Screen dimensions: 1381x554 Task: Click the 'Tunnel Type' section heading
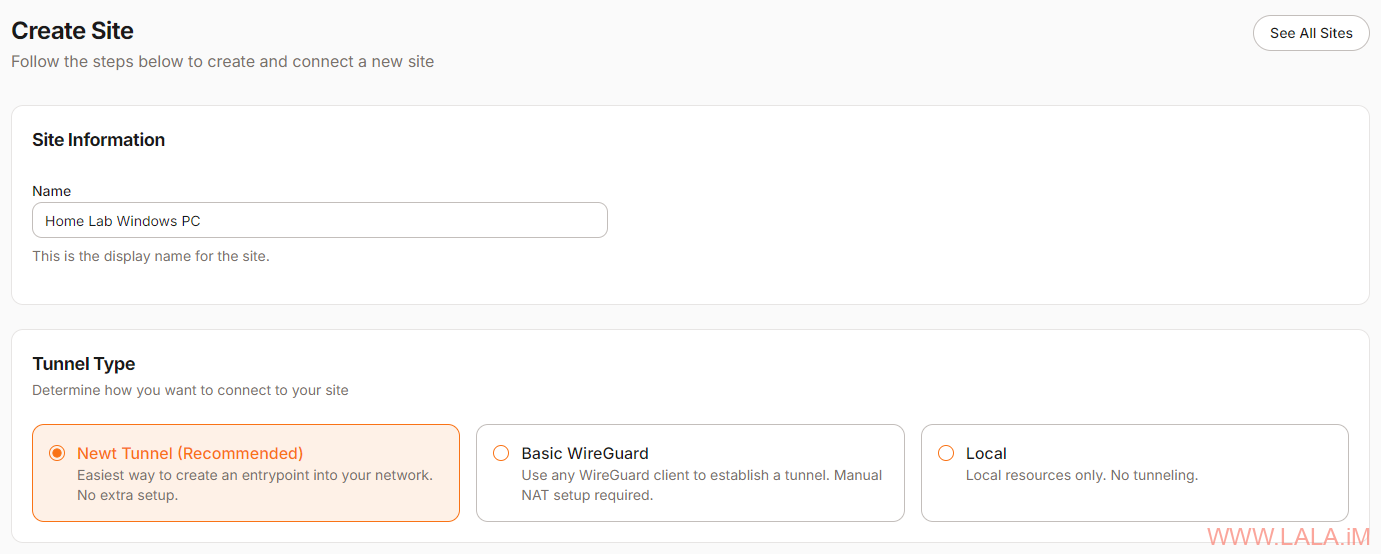[x=83, y=364]
